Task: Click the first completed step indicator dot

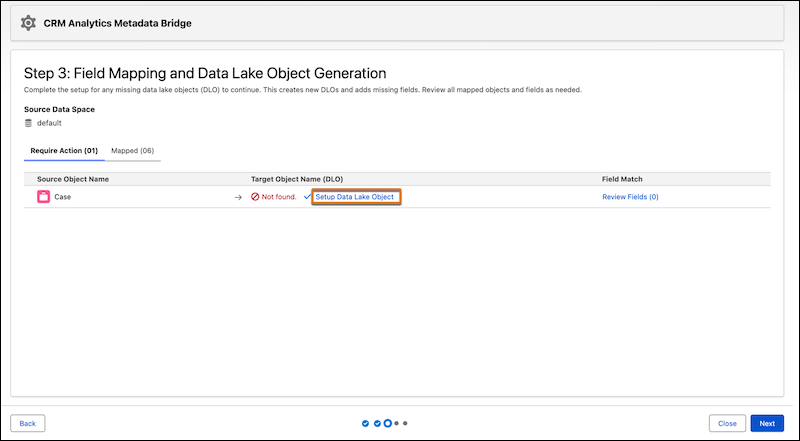Action: [x=365, y=423]
